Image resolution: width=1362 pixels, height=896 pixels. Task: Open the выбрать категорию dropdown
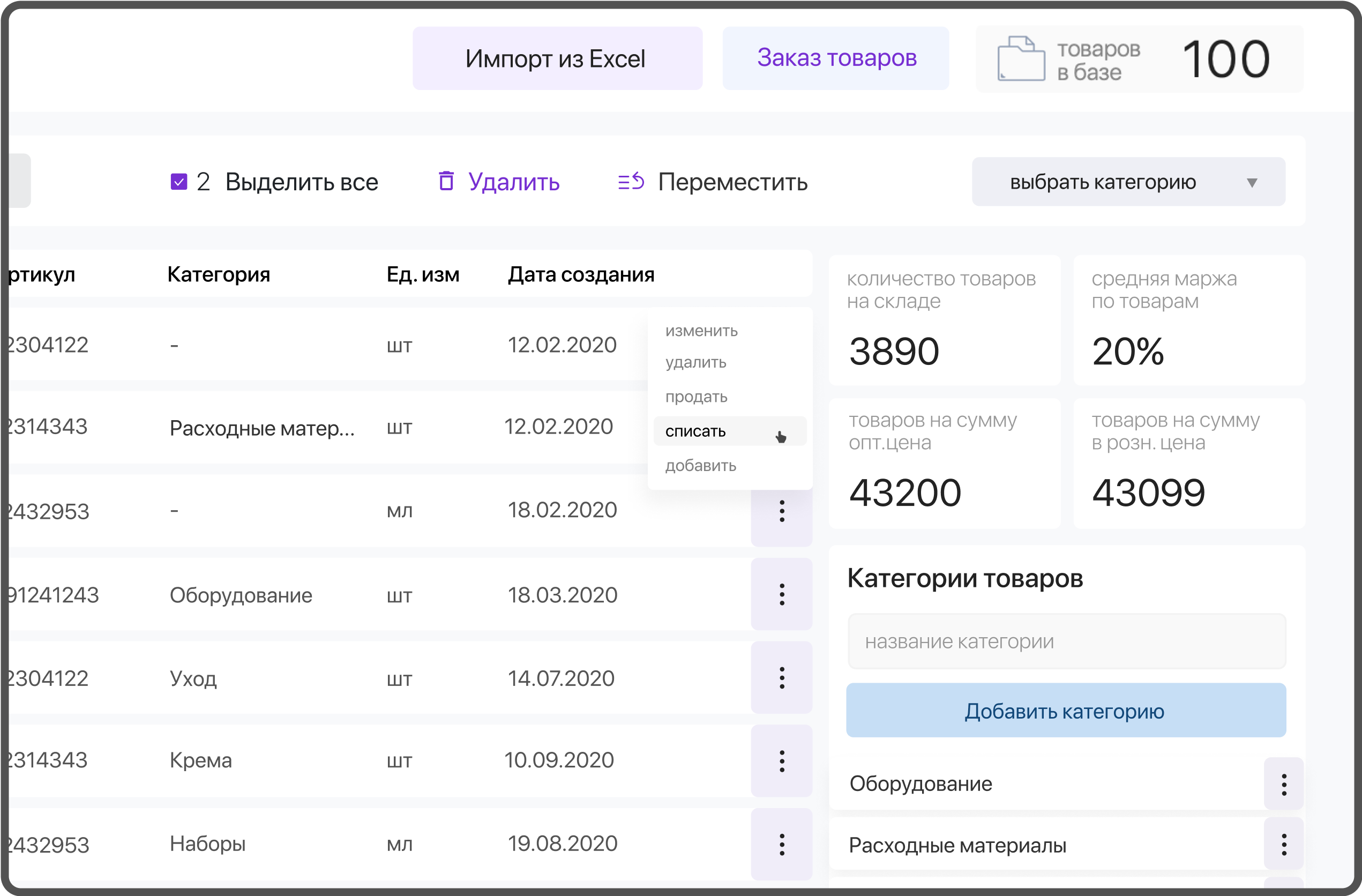(x=1128, y=182)
